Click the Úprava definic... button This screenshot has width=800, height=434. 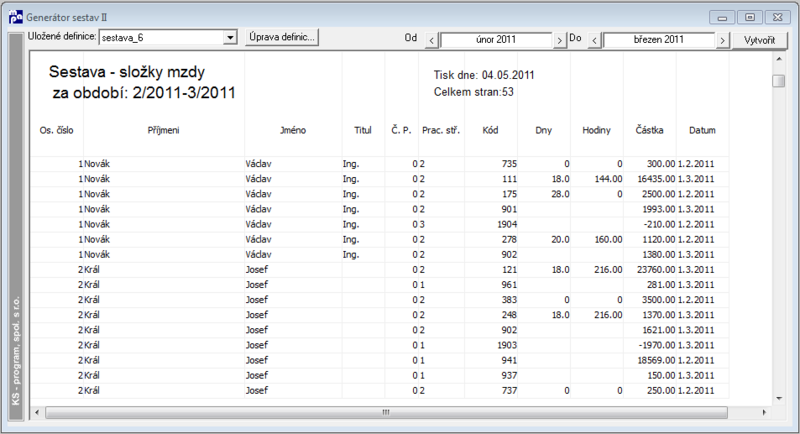[x=282, y=37]
